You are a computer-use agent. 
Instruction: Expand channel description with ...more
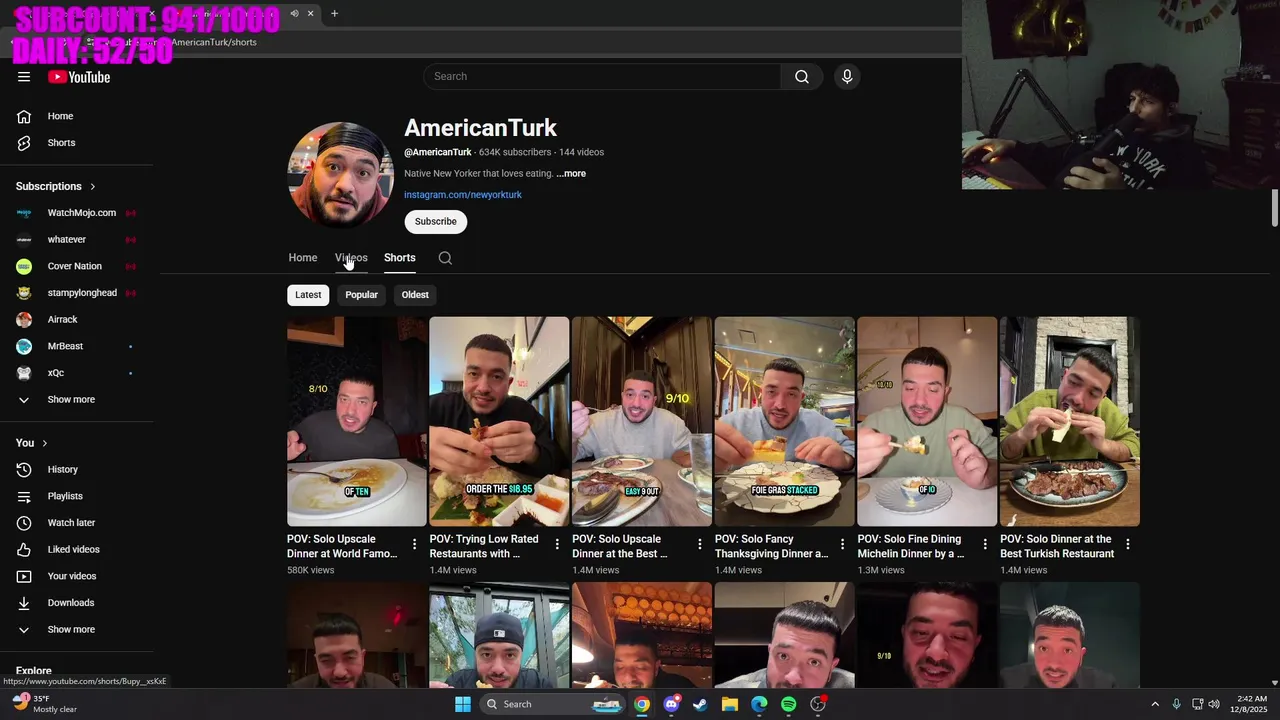(571, 174)
